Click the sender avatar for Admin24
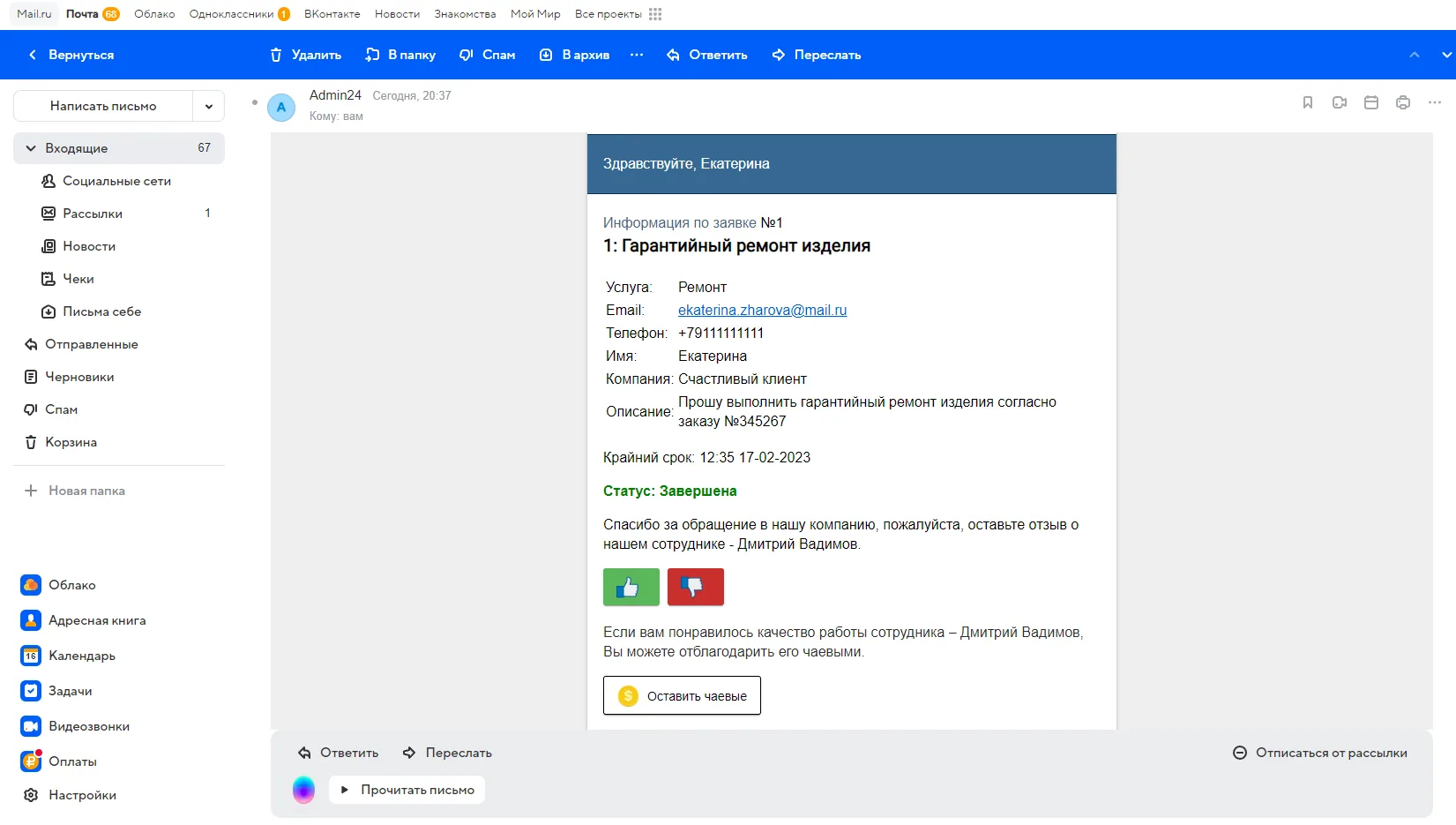 [281, 107]
